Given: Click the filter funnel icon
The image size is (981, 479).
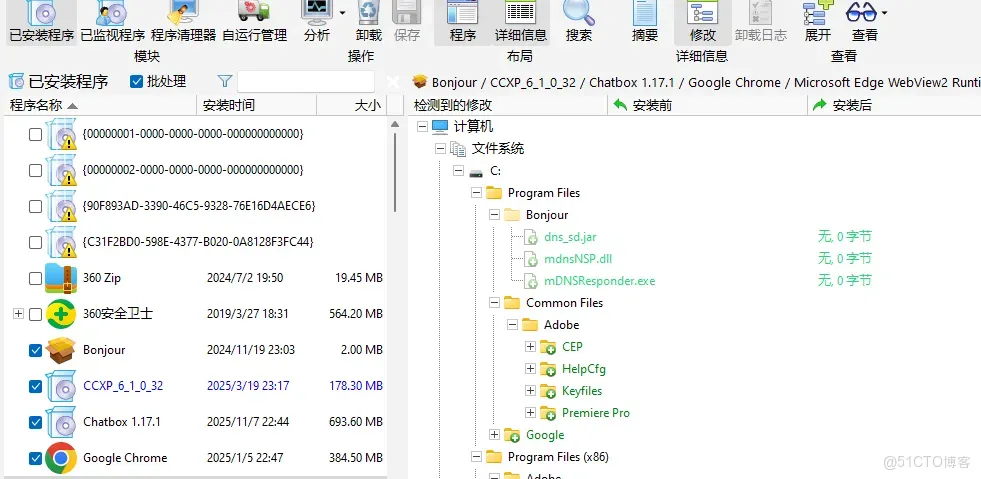Looking at the screenshot, I should click(x=225, y=81).
